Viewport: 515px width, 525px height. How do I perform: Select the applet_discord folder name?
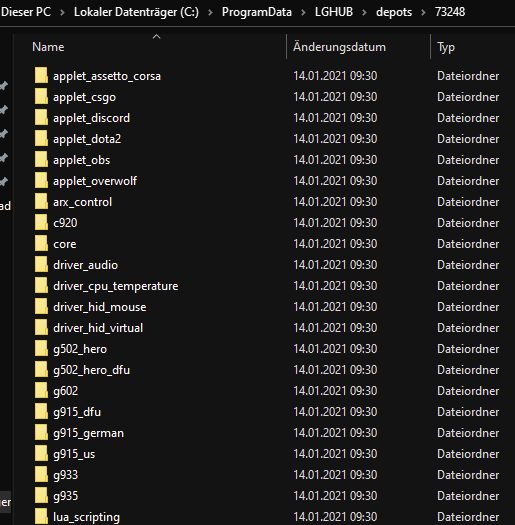click(91, 118)
